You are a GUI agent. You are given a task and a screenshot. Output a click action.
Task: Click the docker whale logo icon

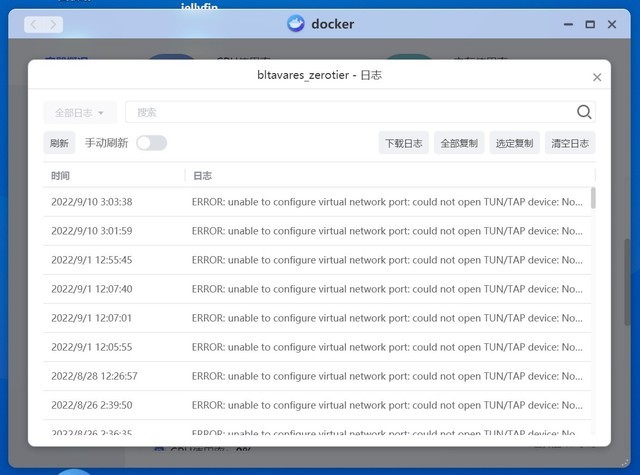coord(296,24)
